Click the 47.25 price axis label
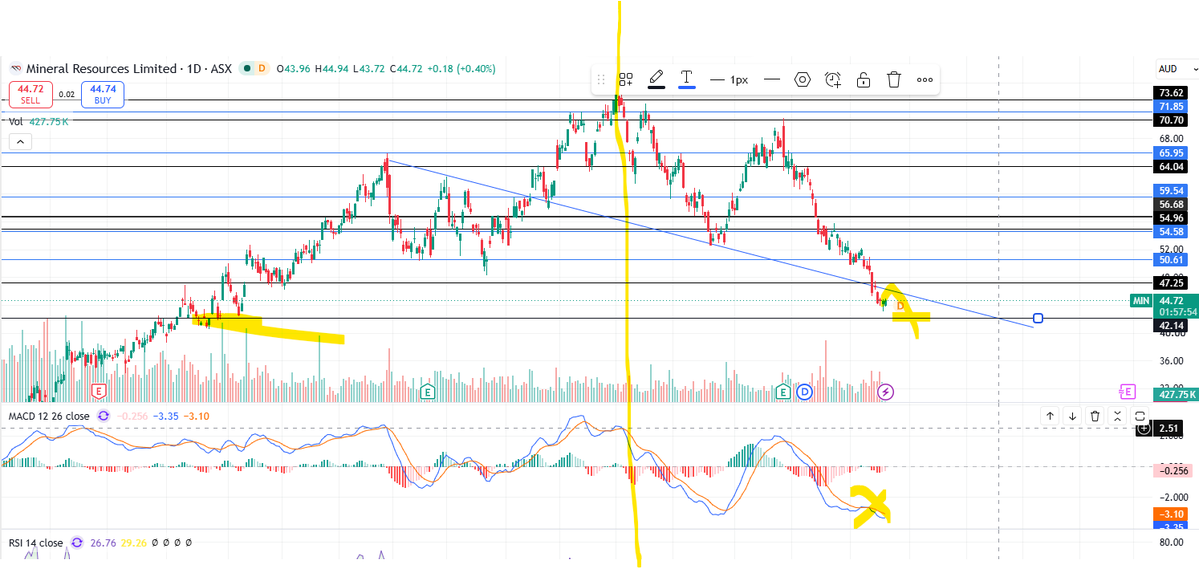The image size is (1199, 569). (1170, 283)
